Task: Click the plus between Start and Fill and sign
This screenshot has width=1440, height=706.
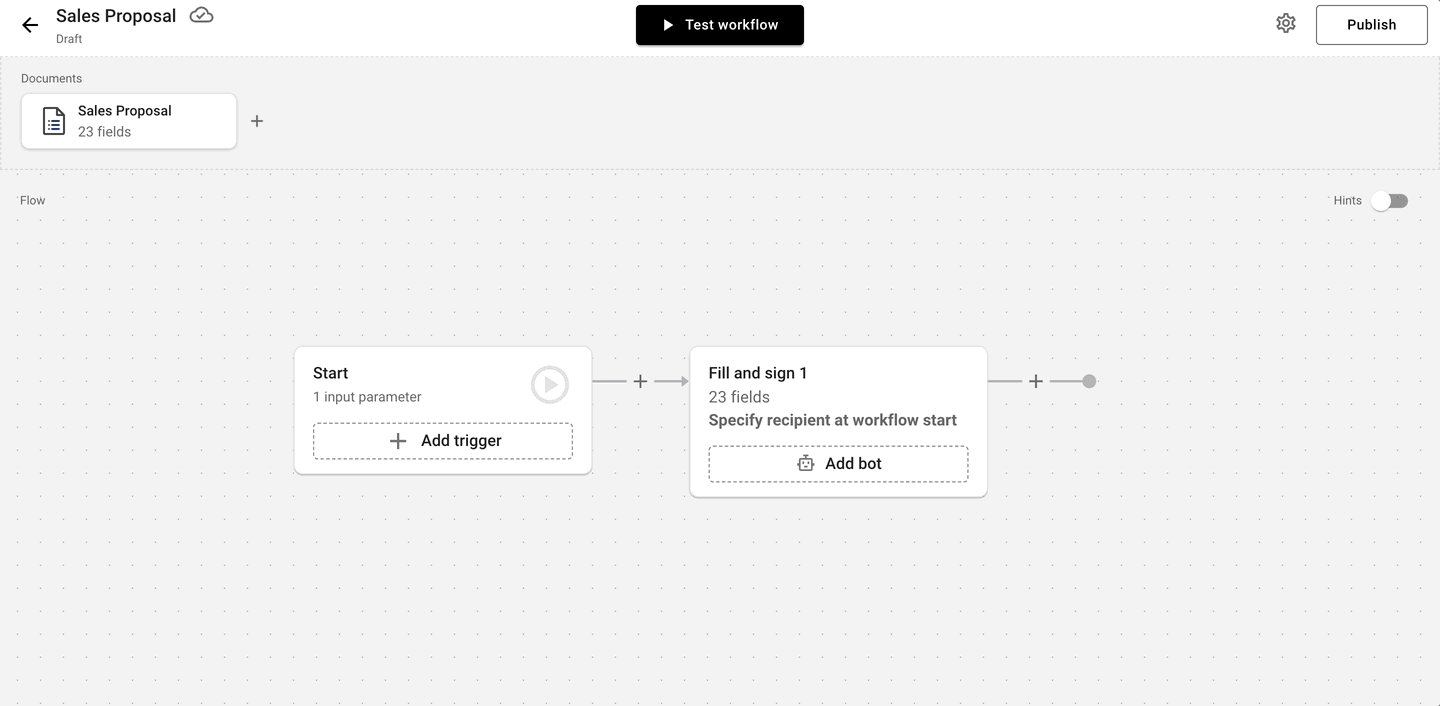Action: (640, 381)
